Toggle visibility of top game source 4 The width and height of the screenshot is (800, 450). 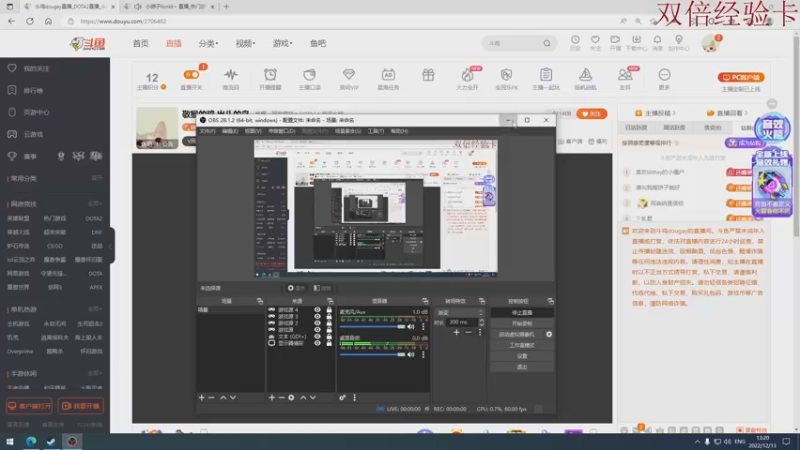coord(317,310)
